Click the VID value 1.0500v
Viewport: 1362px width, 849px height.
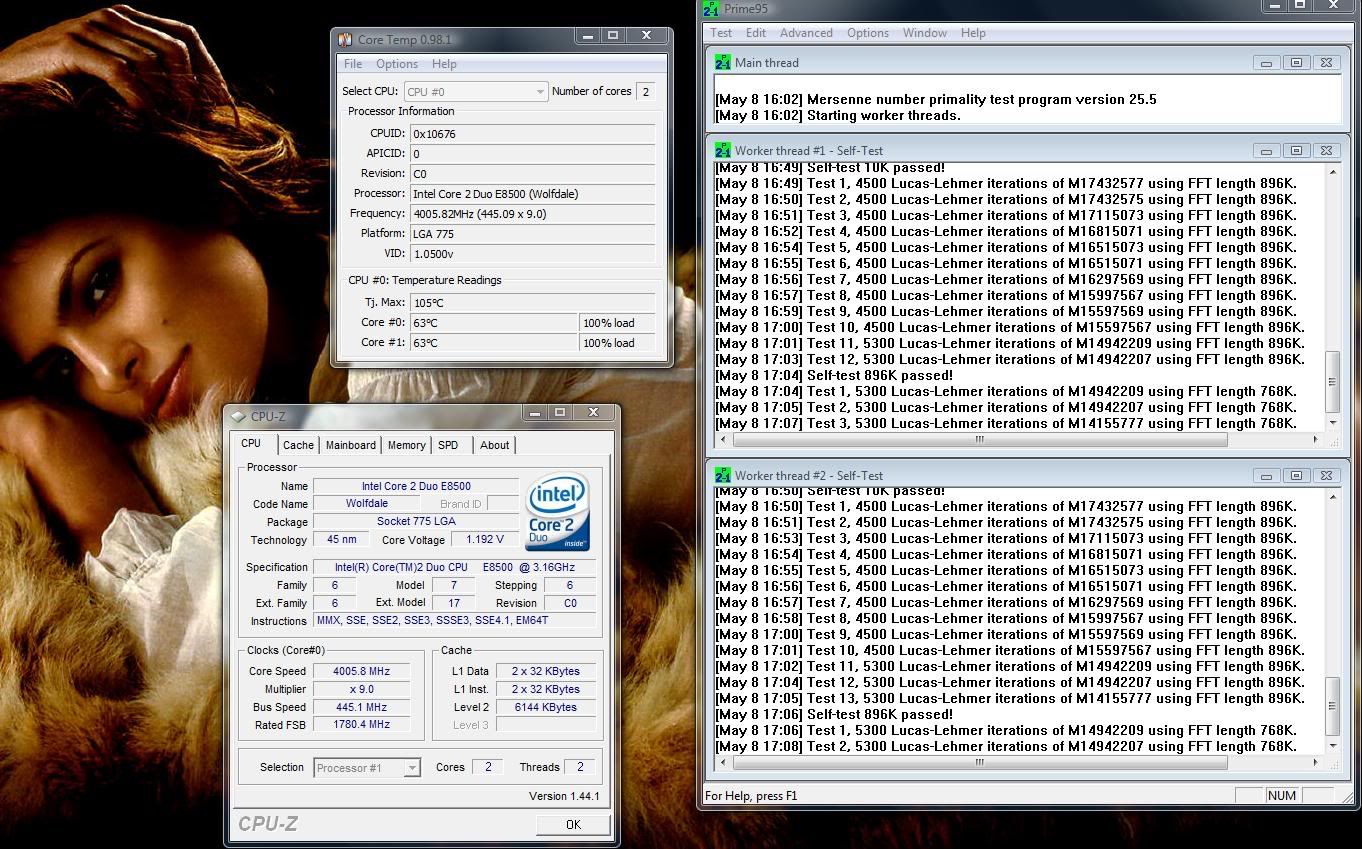pos(533,254)
